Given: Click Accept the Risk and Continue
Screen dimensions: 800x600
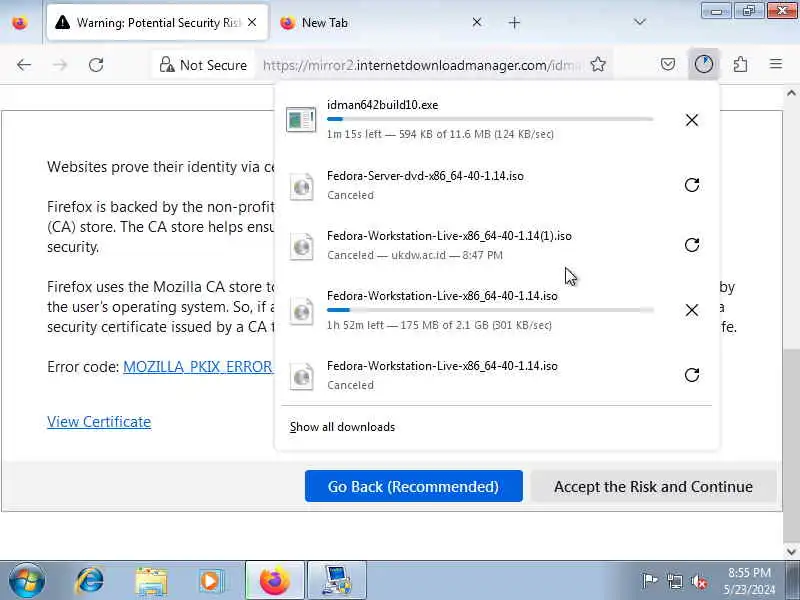Looking at the screenshot, I should [653, 486].
